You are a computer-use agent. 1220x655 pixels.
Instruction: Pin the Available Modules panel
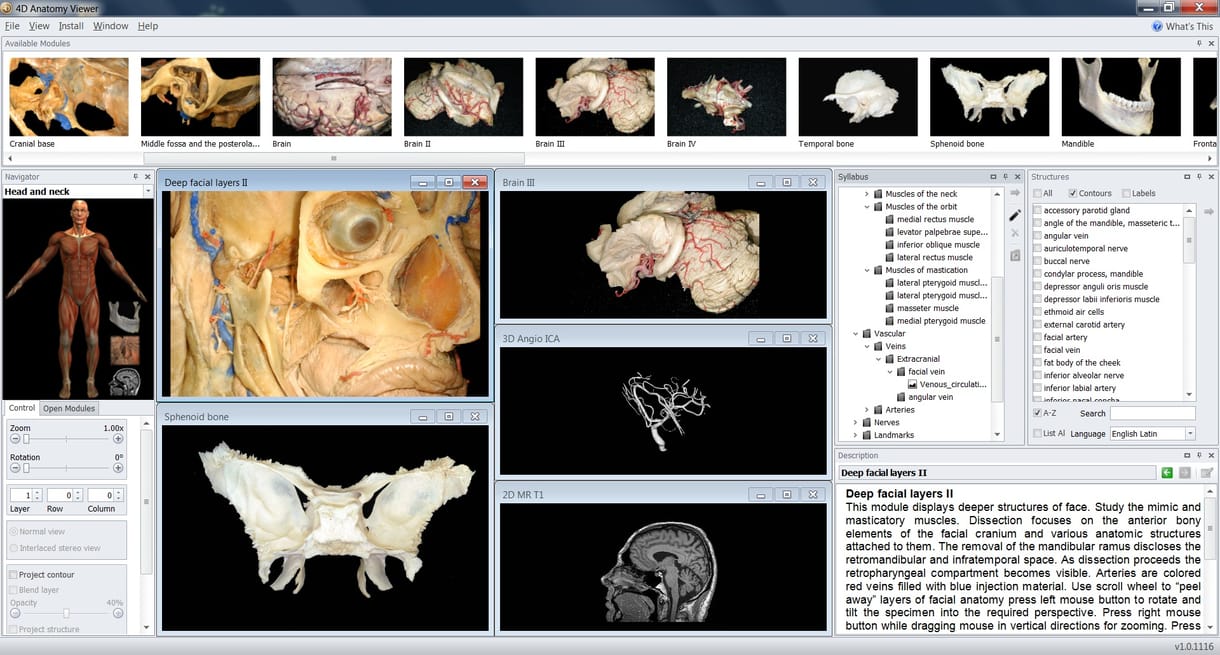click(x=1198, y=44)
